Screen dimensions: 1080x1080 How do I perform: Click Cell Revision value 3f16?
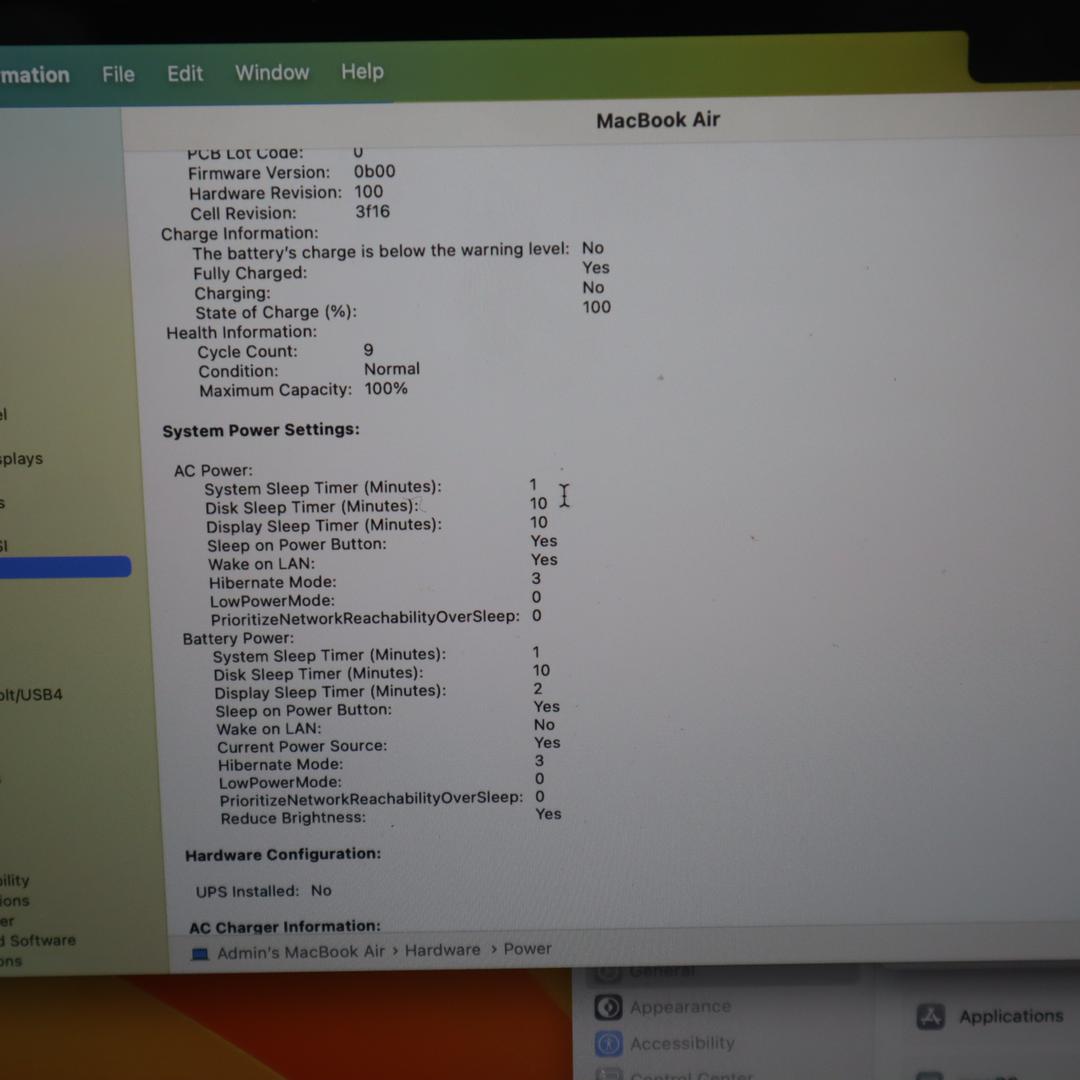(x=373, y=211)
